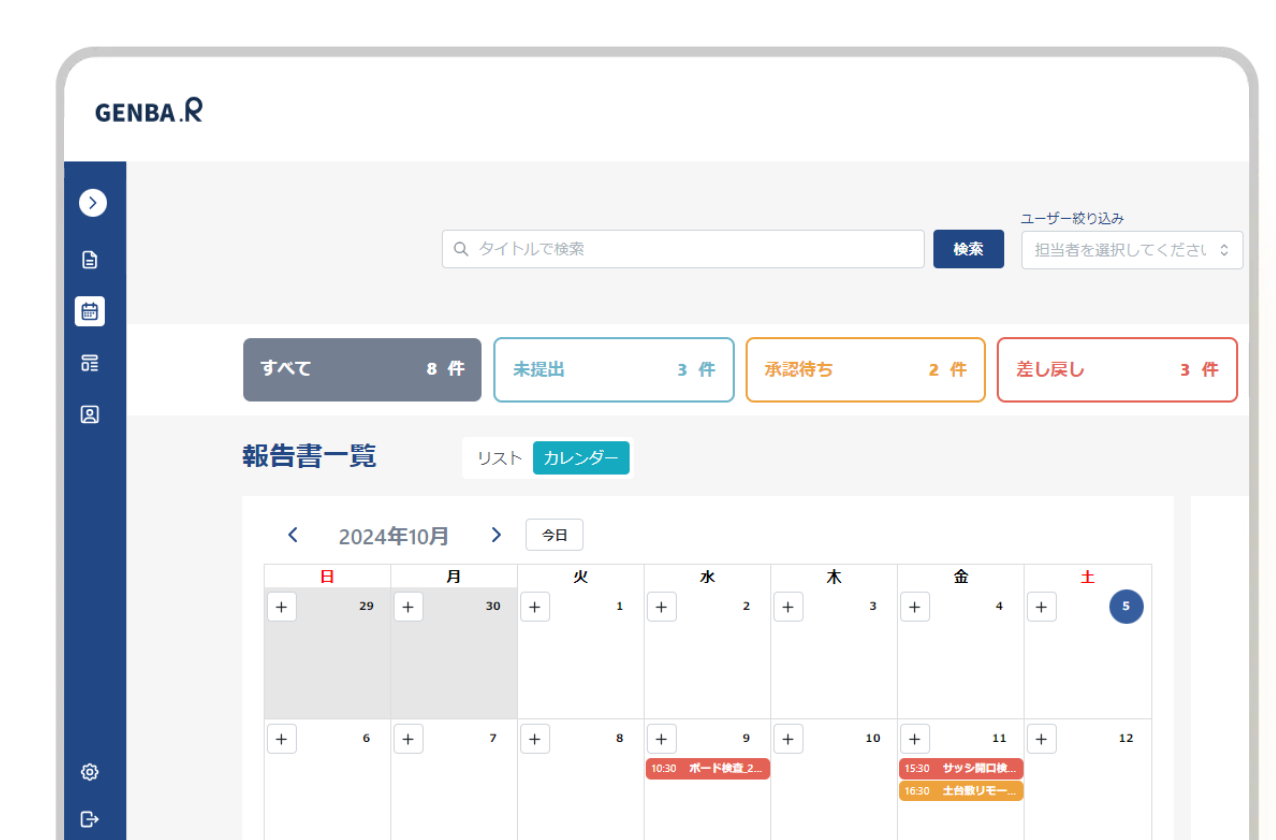
Task: Go to previous month with left chevron
Action: (293, 535)
